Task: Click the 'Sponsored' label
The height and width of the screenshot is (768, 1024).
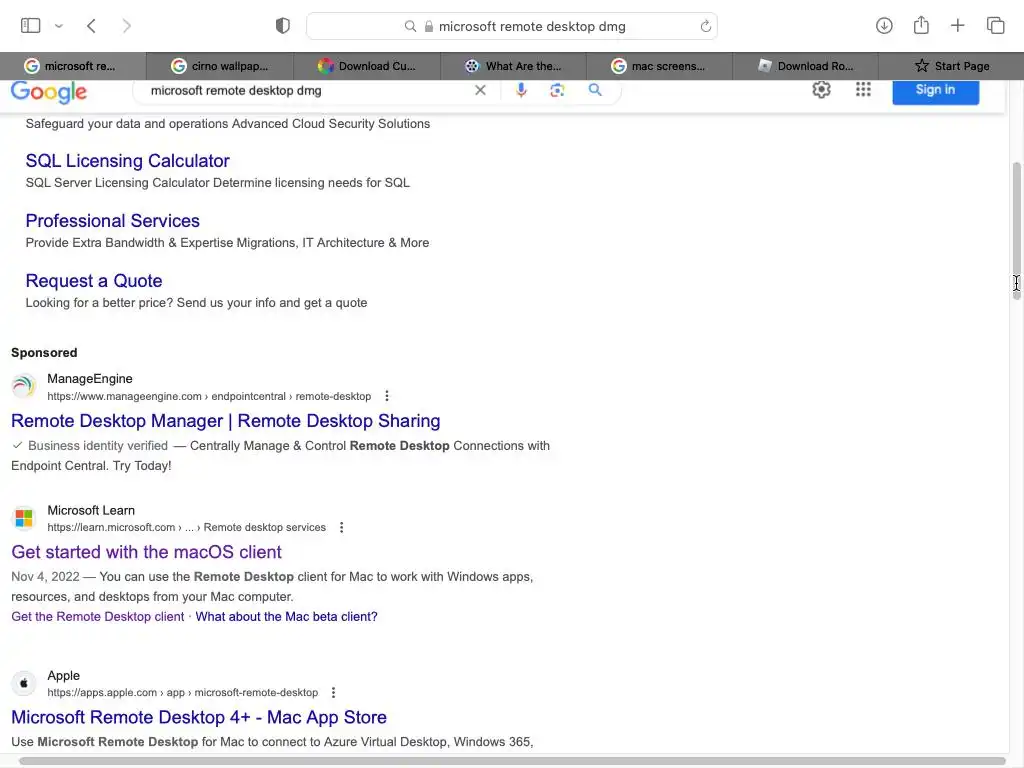Action: coord(44,353)
